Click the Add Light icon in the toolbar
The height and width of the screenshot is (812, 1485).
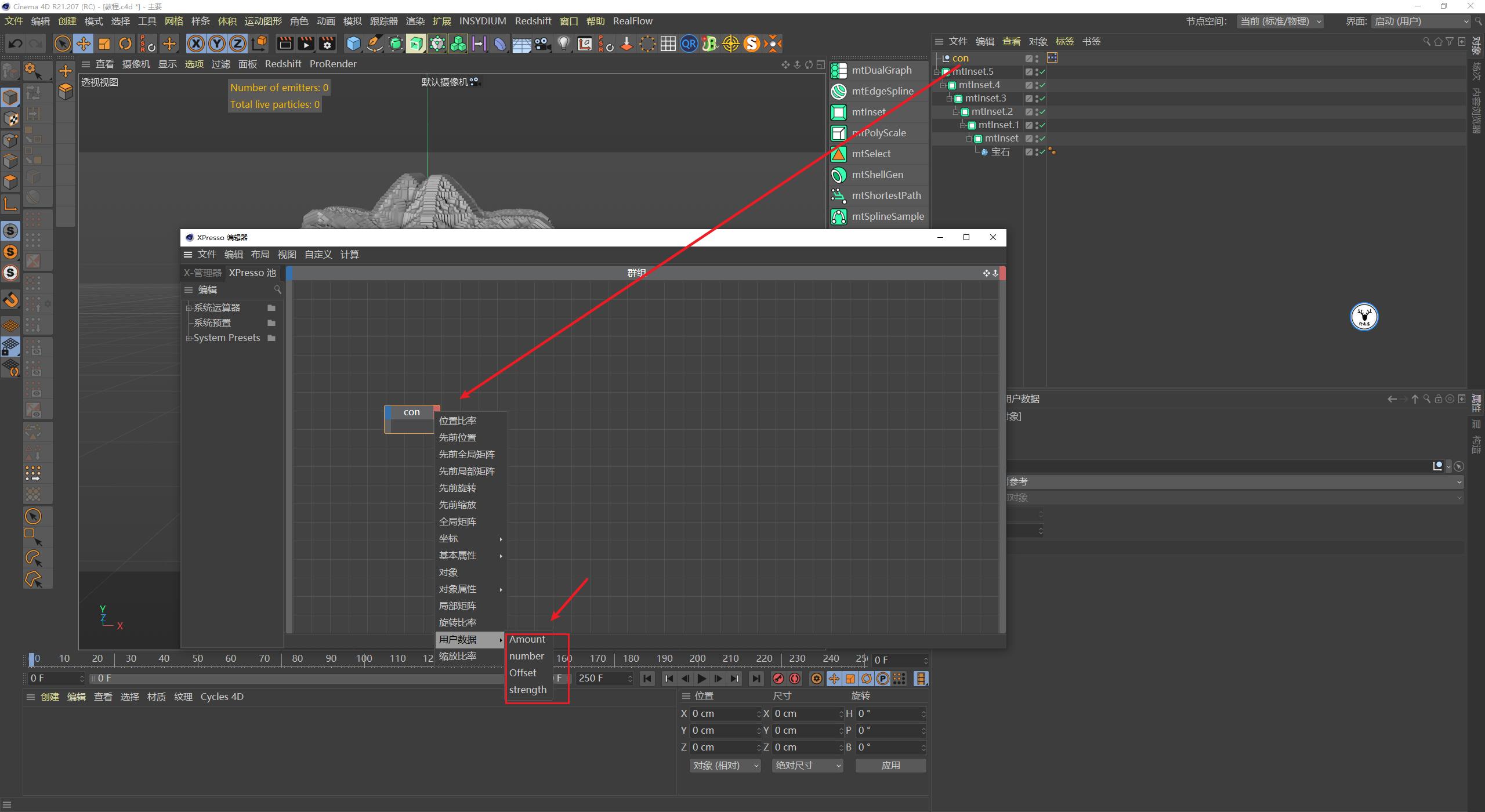tap(563, 43)
